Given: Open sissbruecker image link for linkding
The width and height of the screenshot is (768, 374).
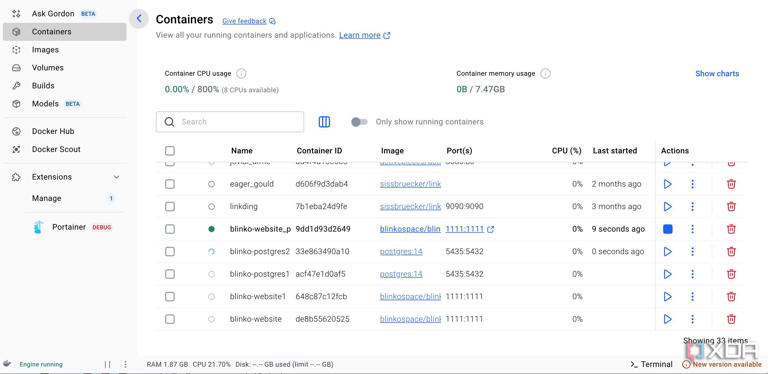Looking at the screenshot, I should pos(410,207).
